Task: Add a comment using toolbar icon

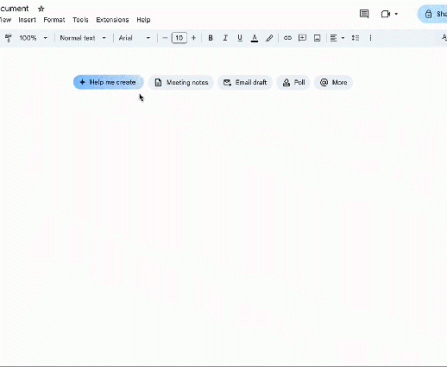Action: 302,38
